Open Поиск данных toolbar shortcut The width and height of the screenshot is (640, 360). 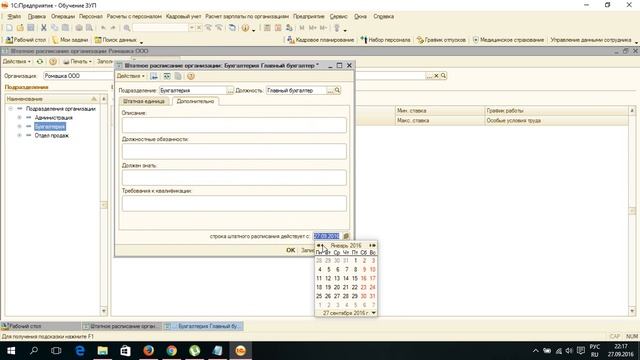116,40
